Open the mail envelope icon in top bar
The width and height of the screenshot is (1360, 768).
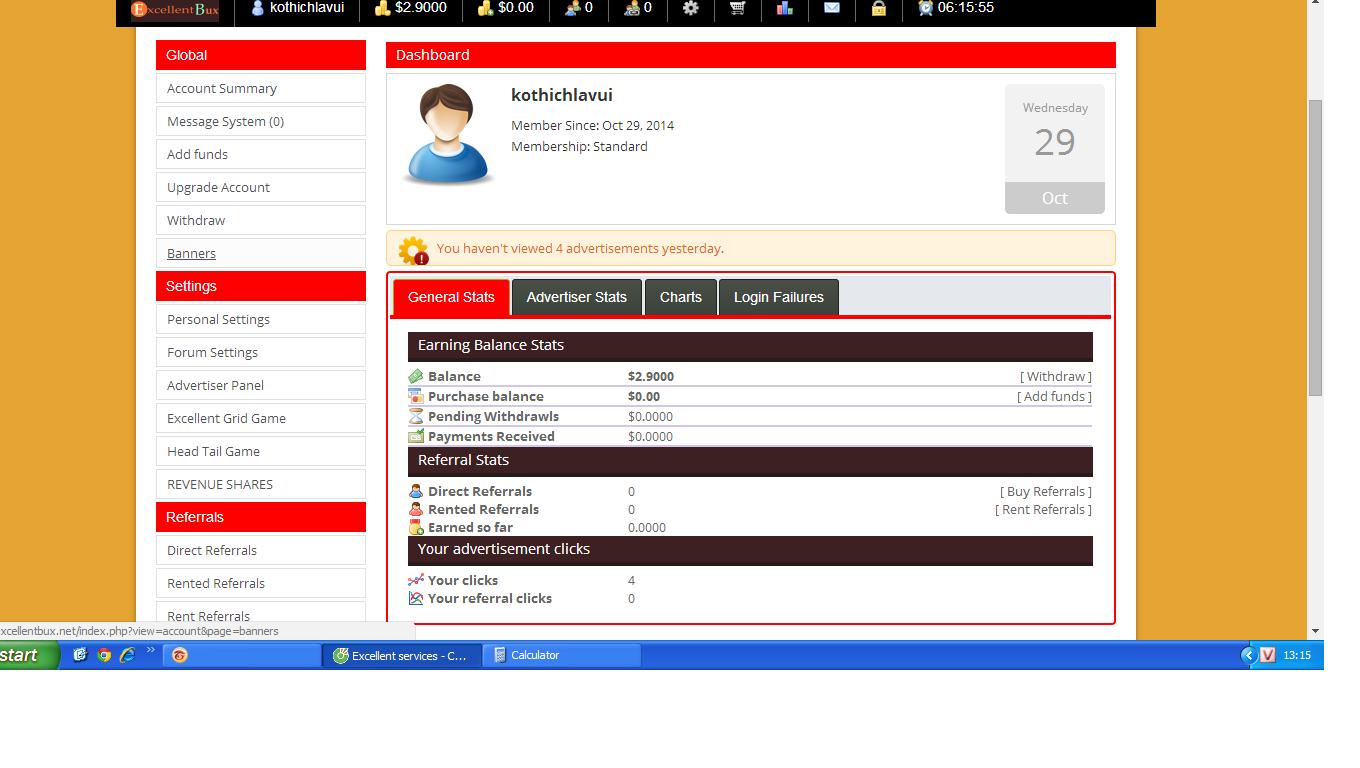click(832, 8)
